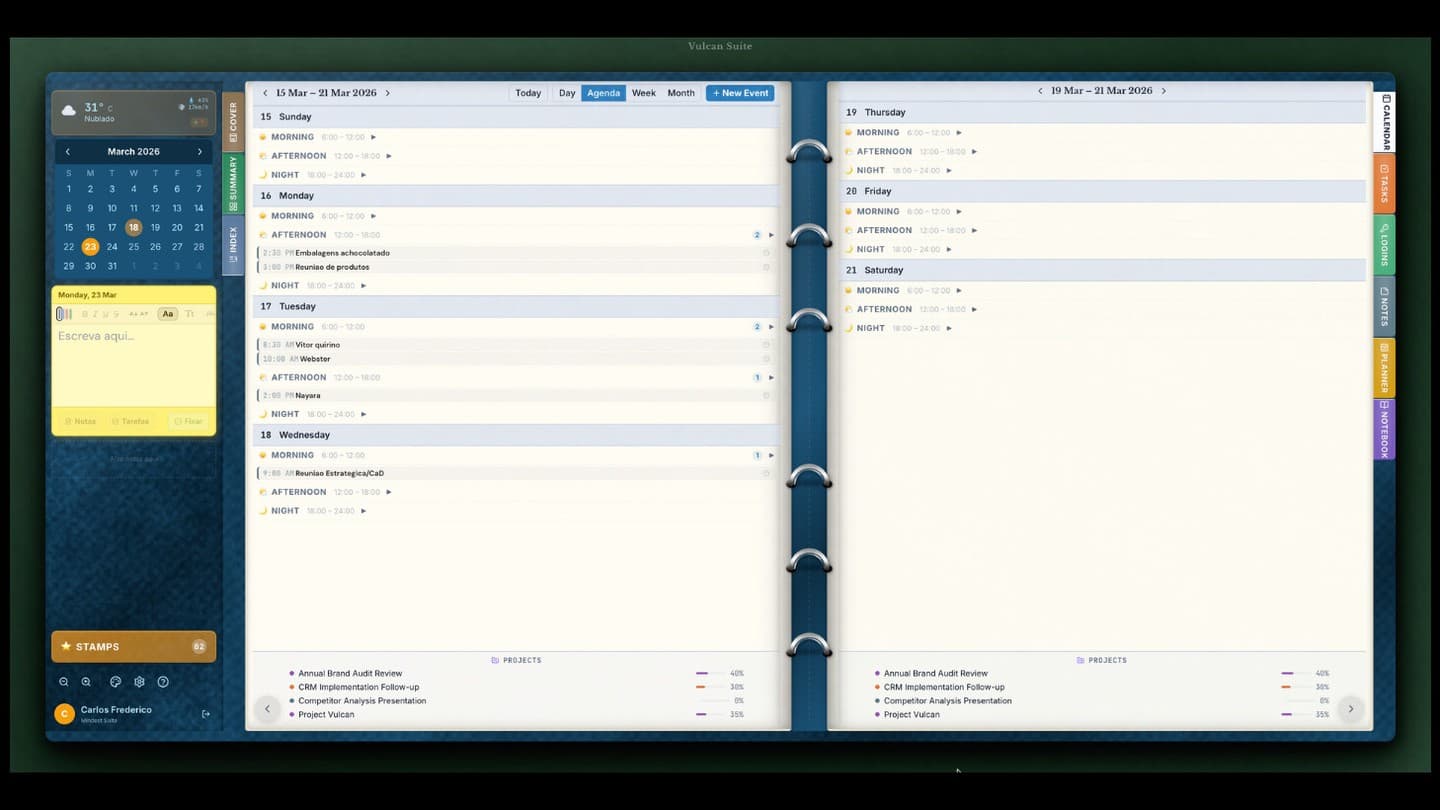Mark Embalagens achocolatado event as done
The width and height of the screenshot is (1440, 810).
point(767,253)
